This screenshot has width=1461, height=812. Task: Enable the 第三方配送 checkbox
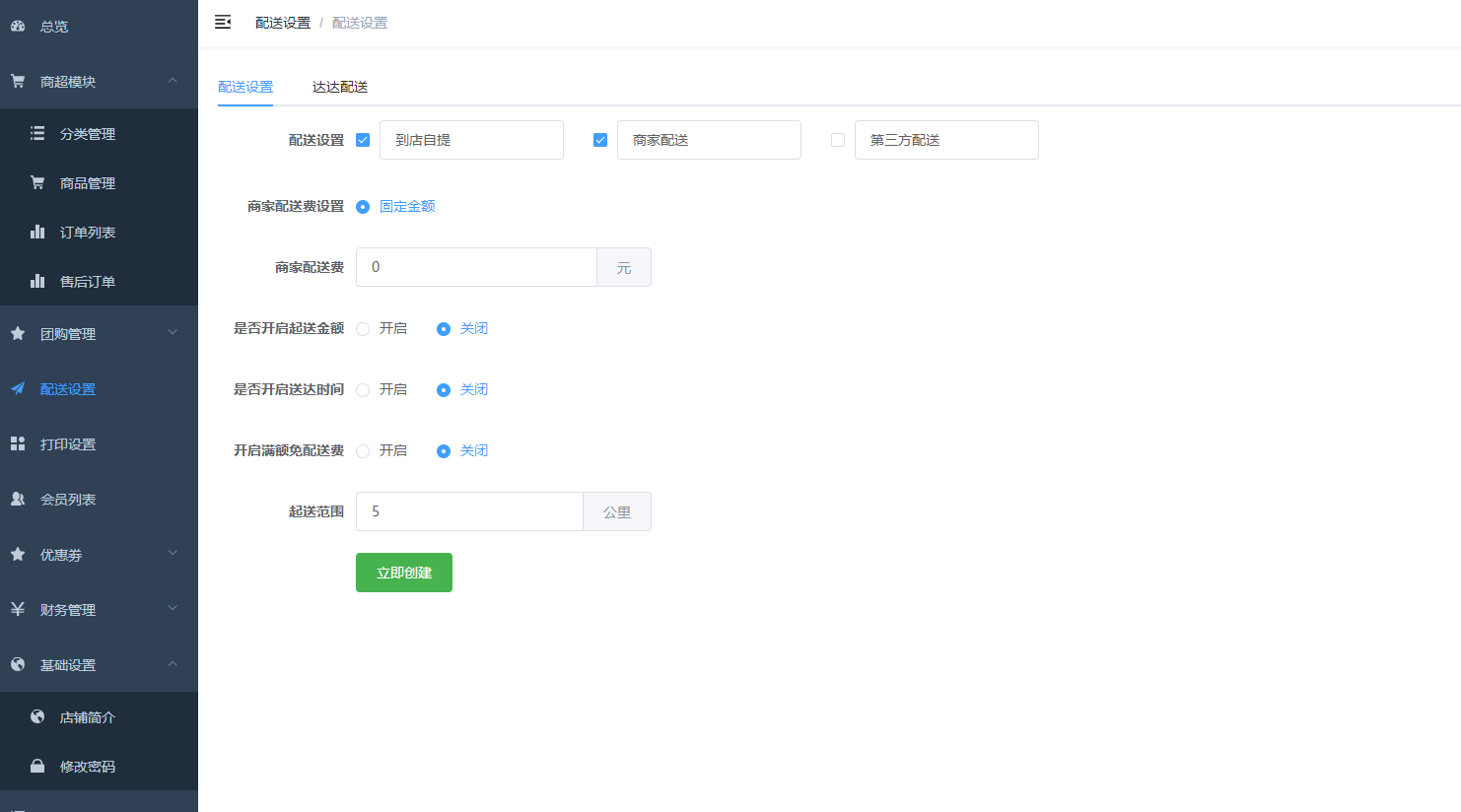tap(838, 140)
